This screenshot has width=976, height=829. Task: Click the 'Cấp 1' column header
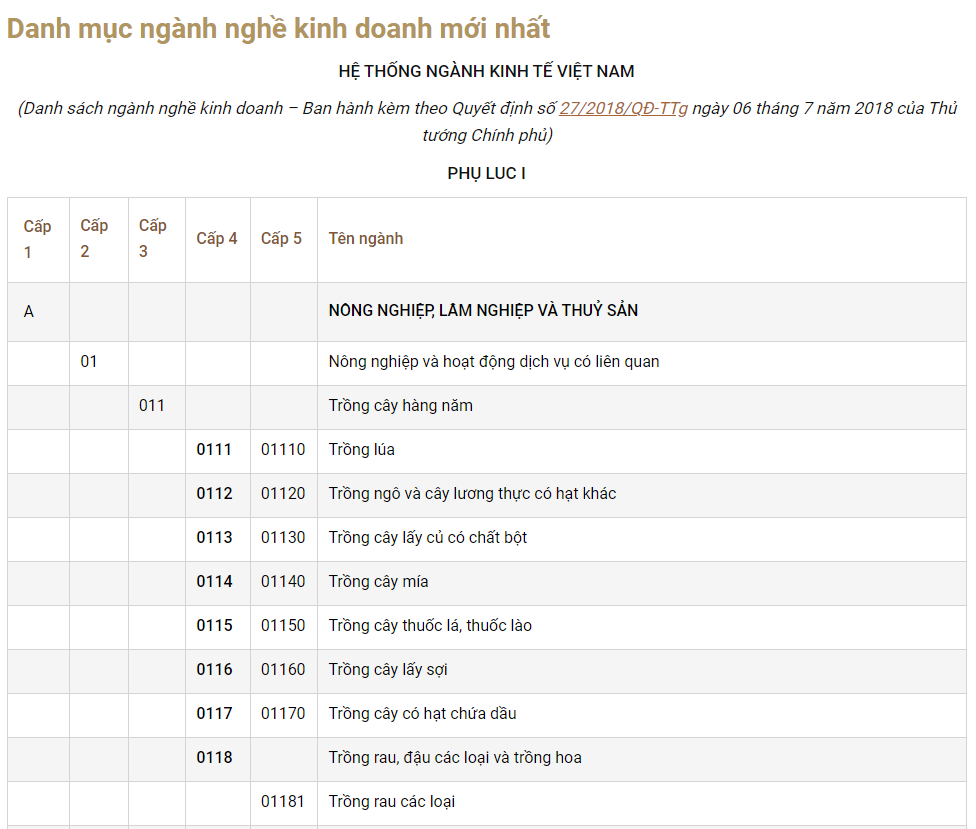(x=37, y=239)
